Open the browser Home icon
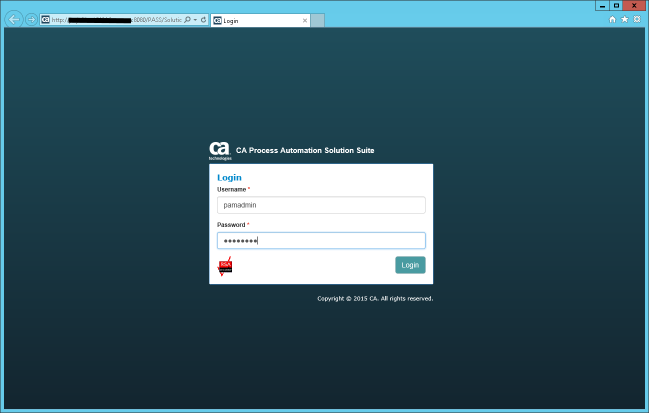Viewport: 649px width, 413px height. point(613,19)
